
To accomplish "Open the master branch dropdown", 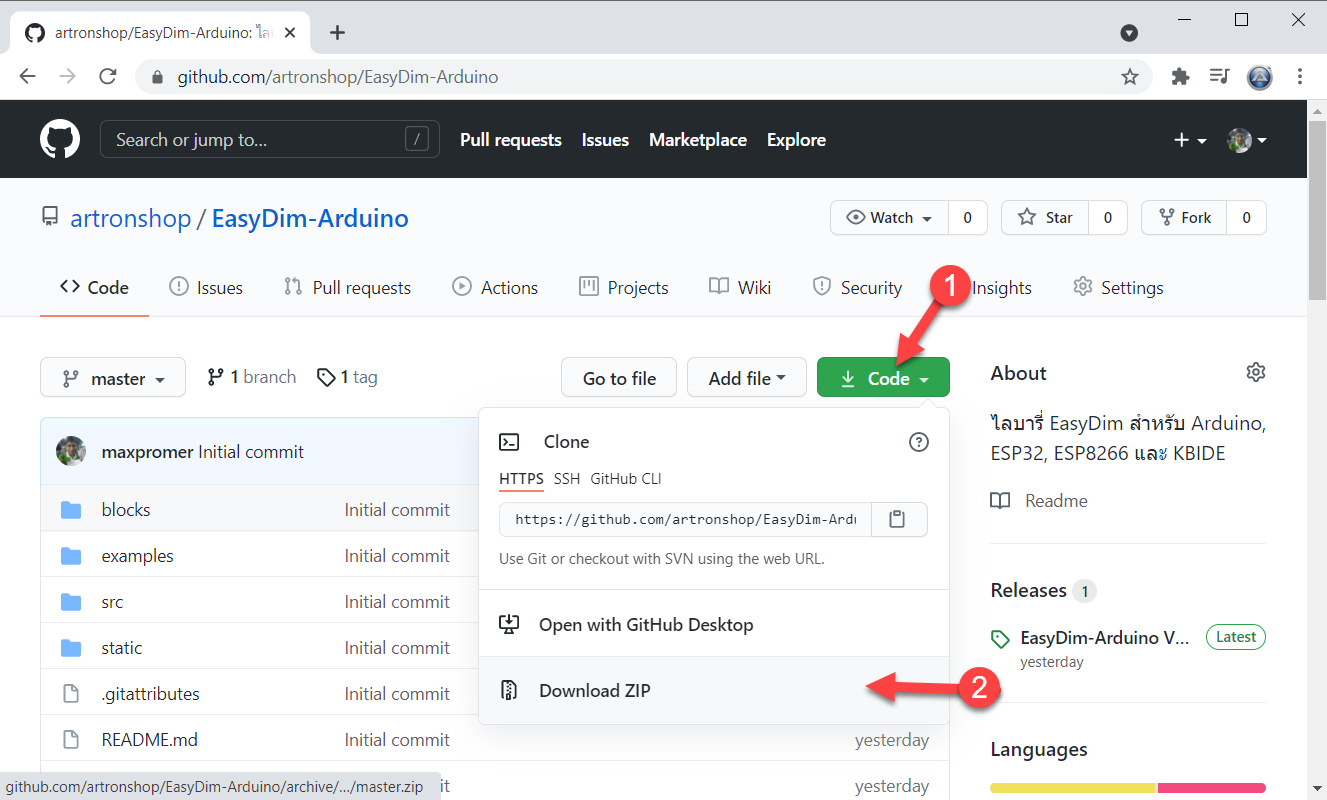I will [x=113, y=378].
